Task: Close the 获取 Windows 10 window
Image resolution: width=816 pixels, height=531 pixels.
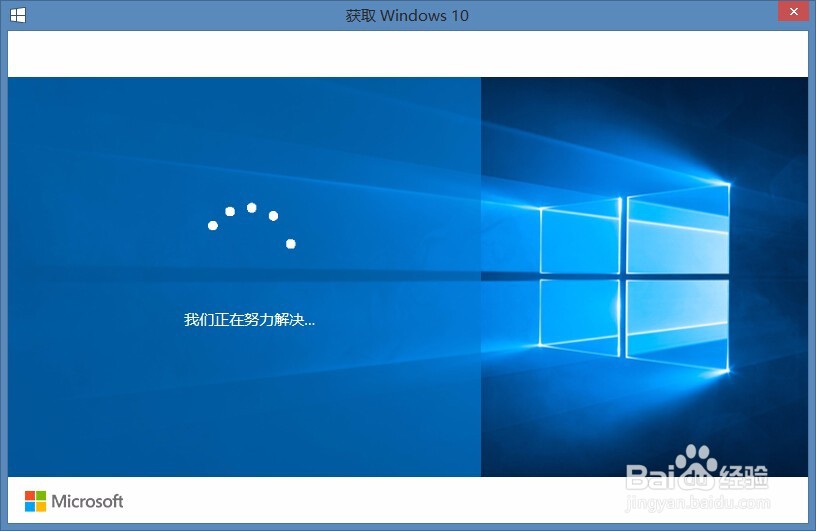Action: pyautogui.click(x=793, y=11)
